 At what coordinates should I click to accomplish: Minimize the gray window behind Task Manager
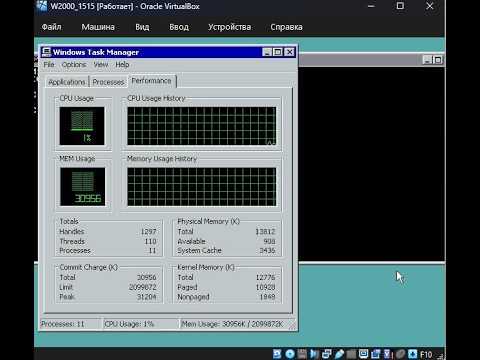pyautogui.click(x=427, y=60)
